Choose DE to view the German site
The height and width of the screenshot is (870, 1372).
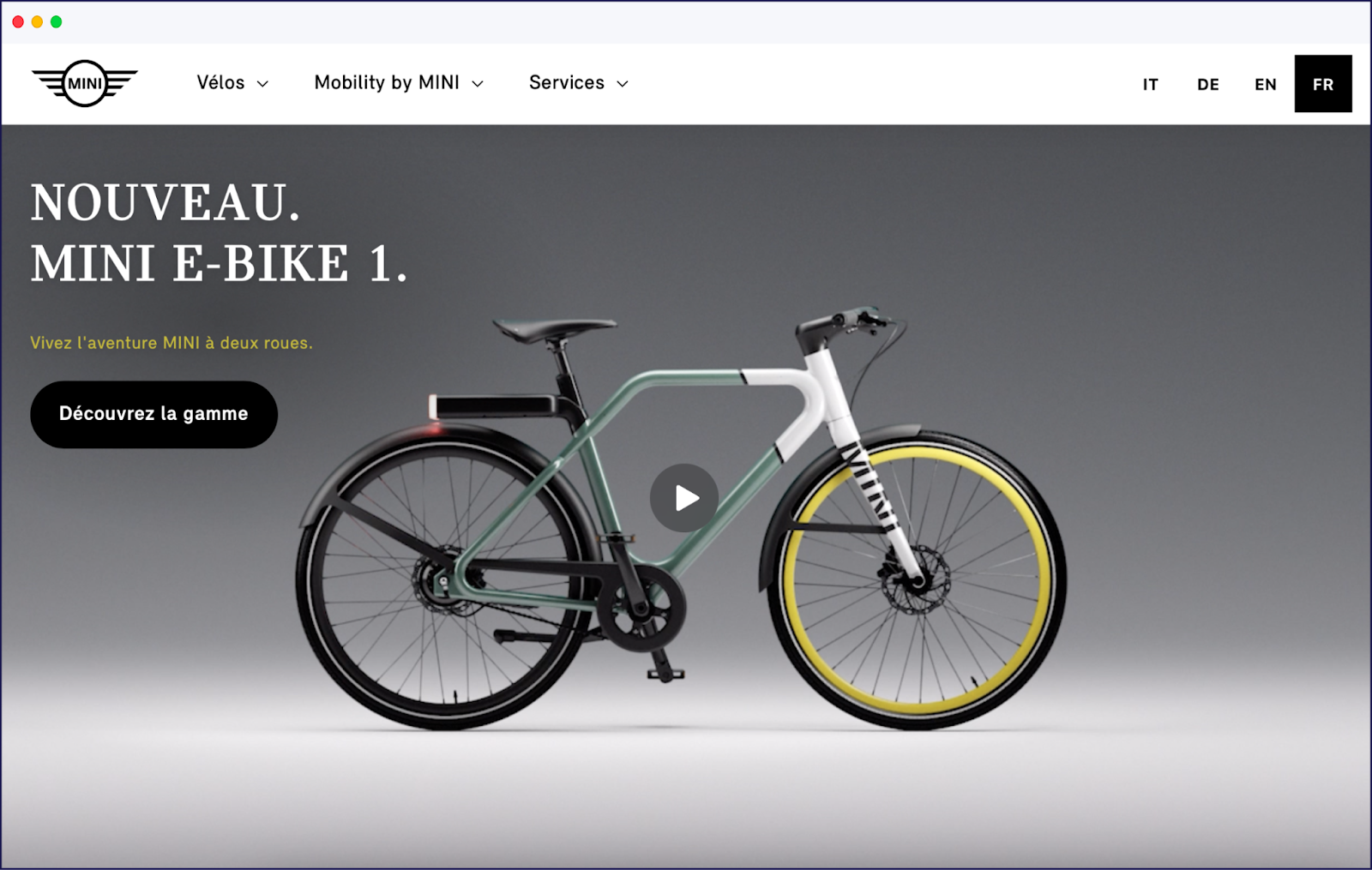pos(1208,84)
